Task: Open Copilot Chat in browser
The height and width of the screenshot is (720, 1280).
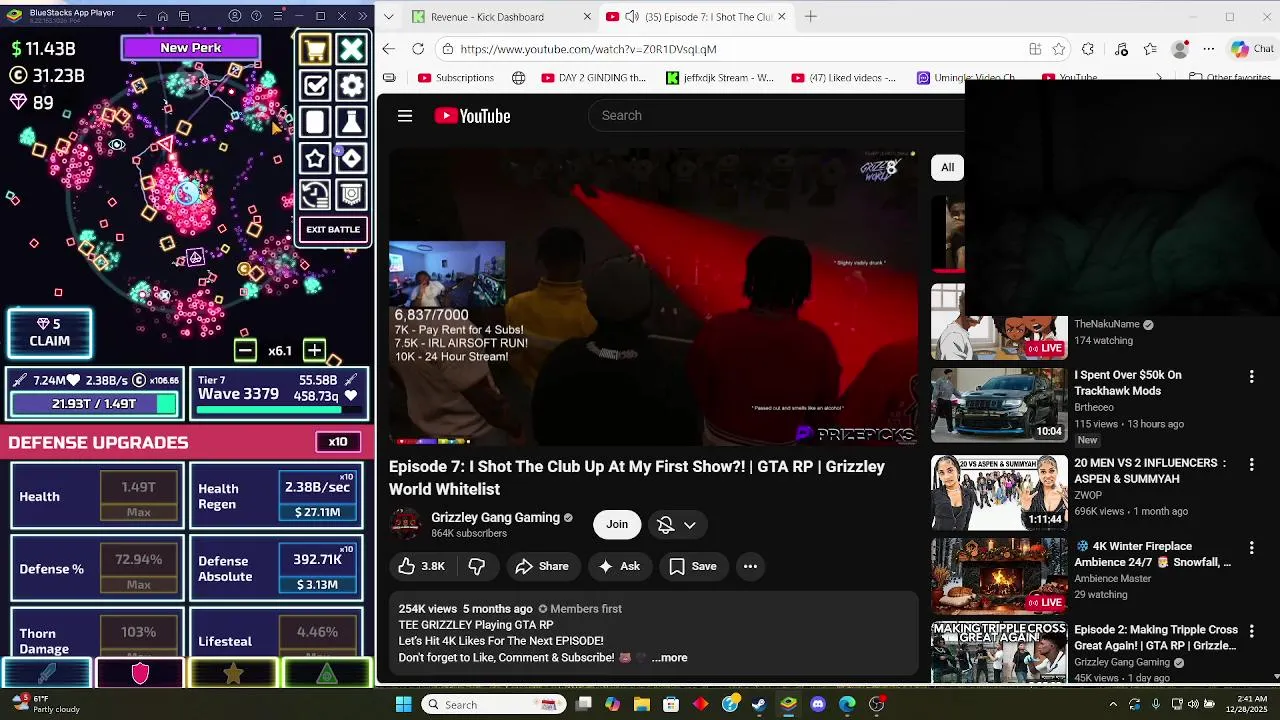Action: (x=1252, y=49)
